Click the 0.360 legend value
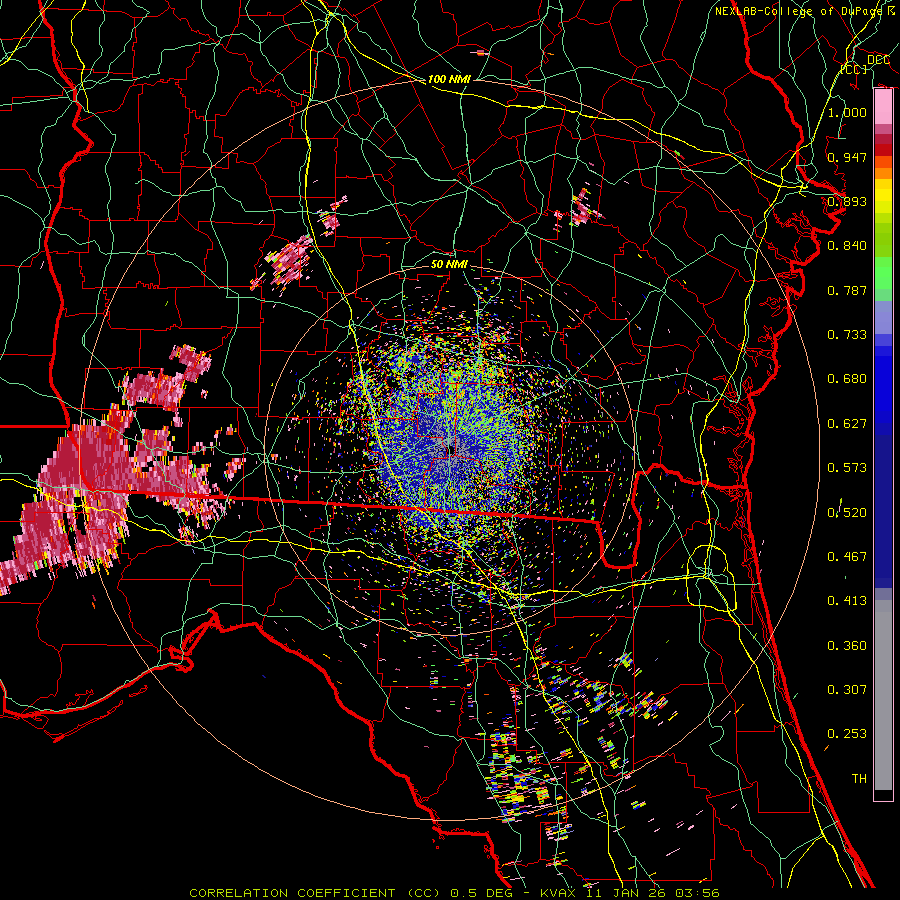The image size is (900, 900). [847, 645]
